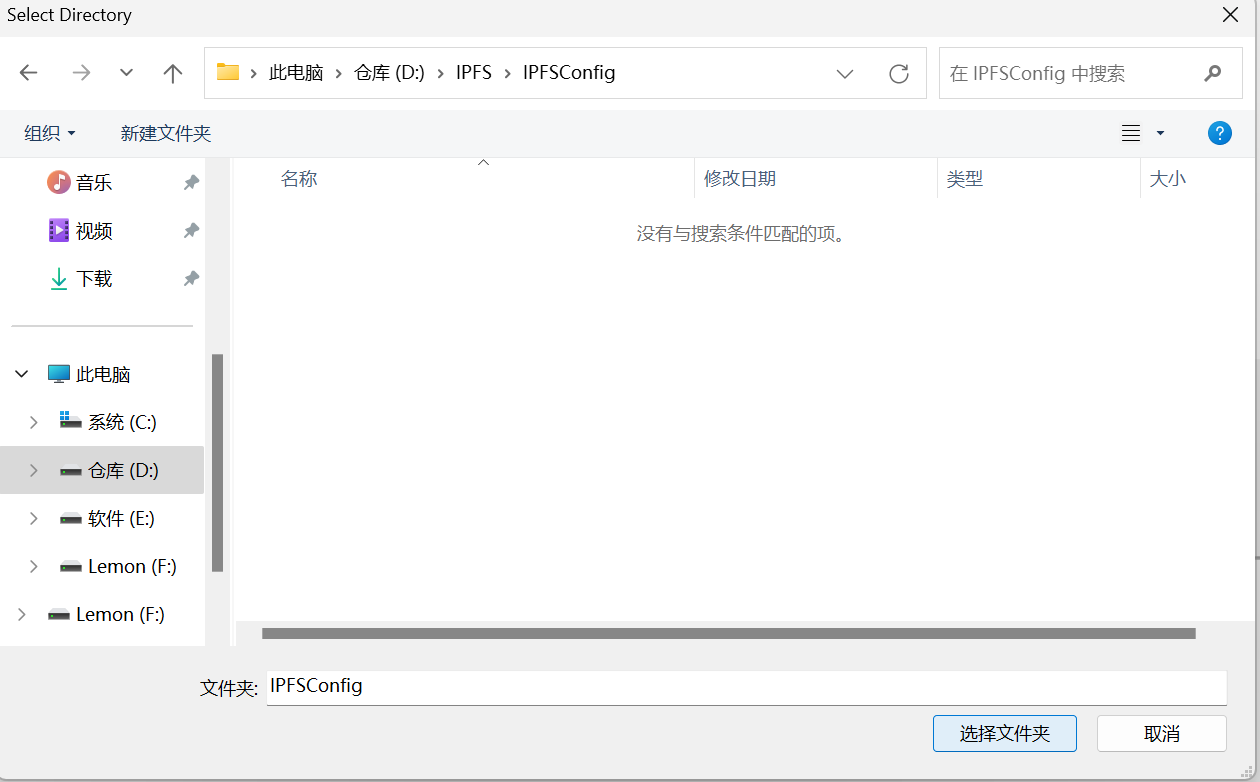Go up one folder level
1260x782 pixels.
click(x=172, y=72)
